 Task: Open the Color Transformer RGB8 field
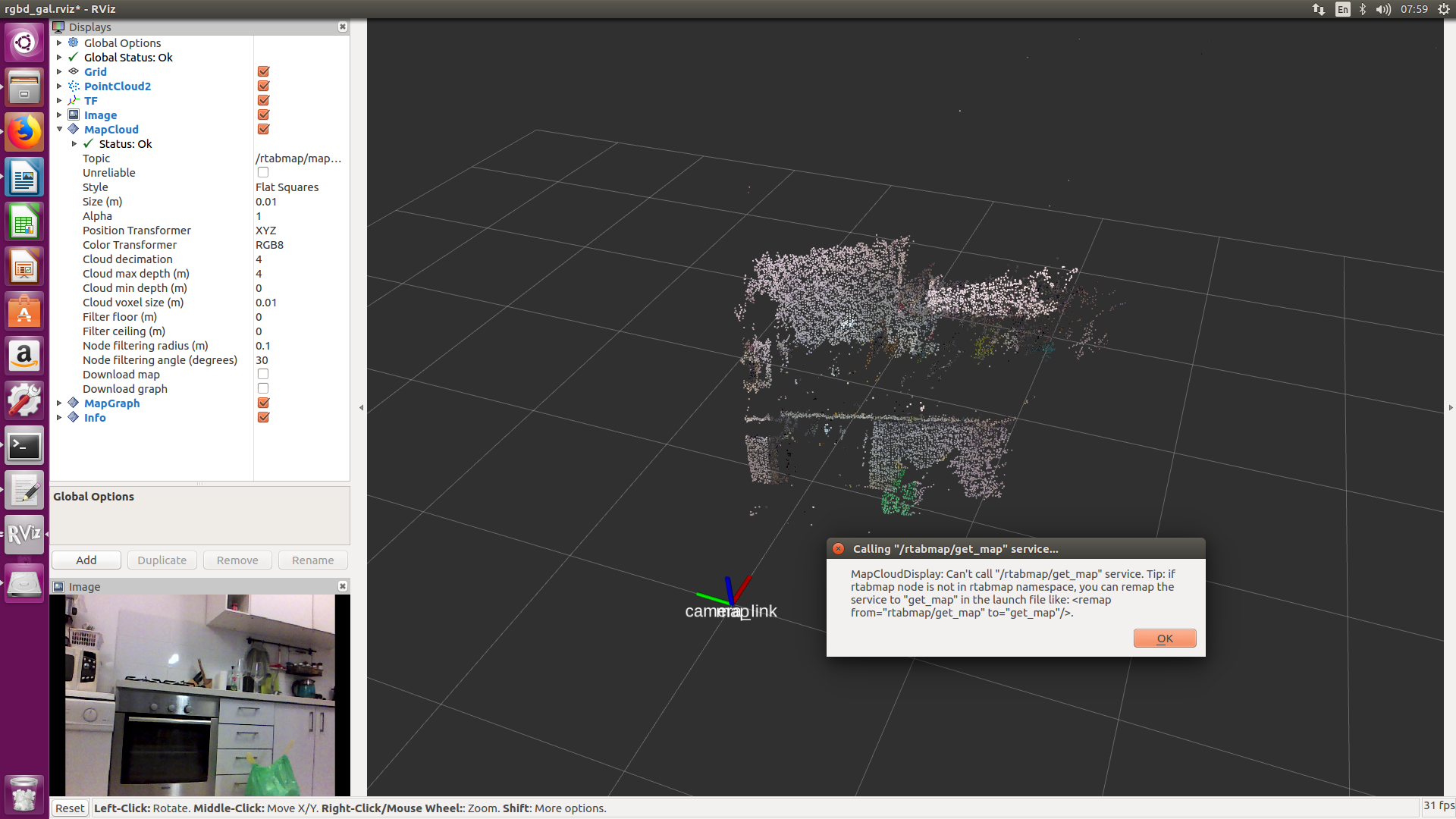coord(300,245)
